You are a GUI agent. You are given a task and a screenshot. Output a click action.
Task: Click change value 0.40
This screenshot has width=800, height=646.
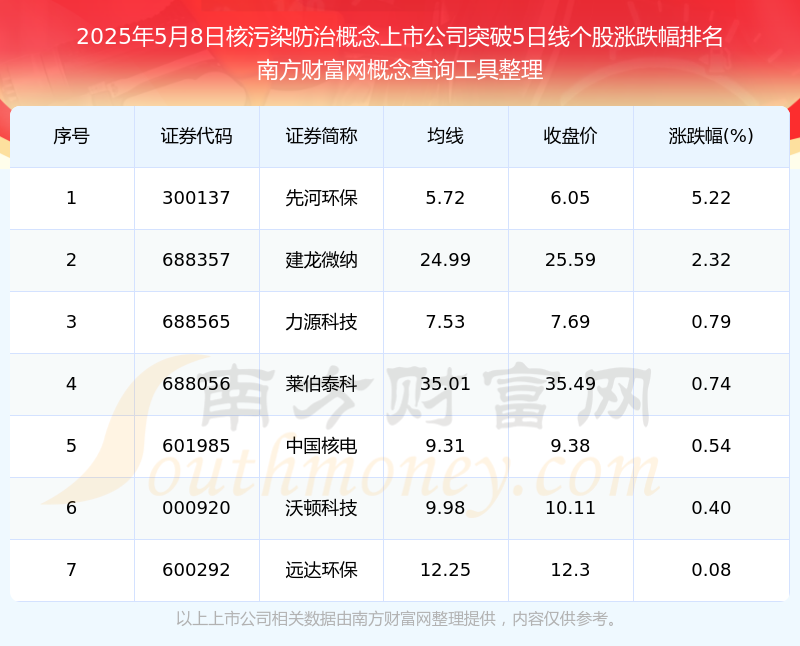tap(711, 508)
